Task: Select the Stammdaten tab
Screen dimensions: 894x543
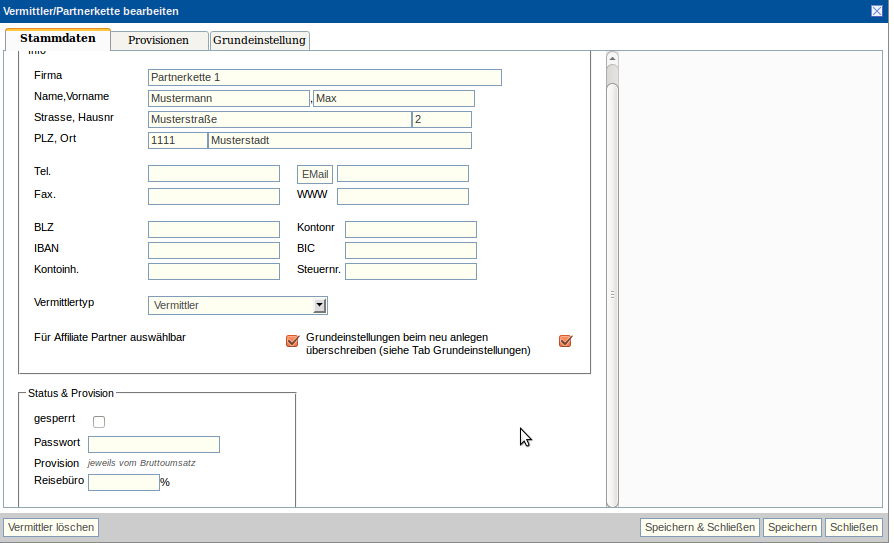Action: pyautogui.click(x=58, y=39)
